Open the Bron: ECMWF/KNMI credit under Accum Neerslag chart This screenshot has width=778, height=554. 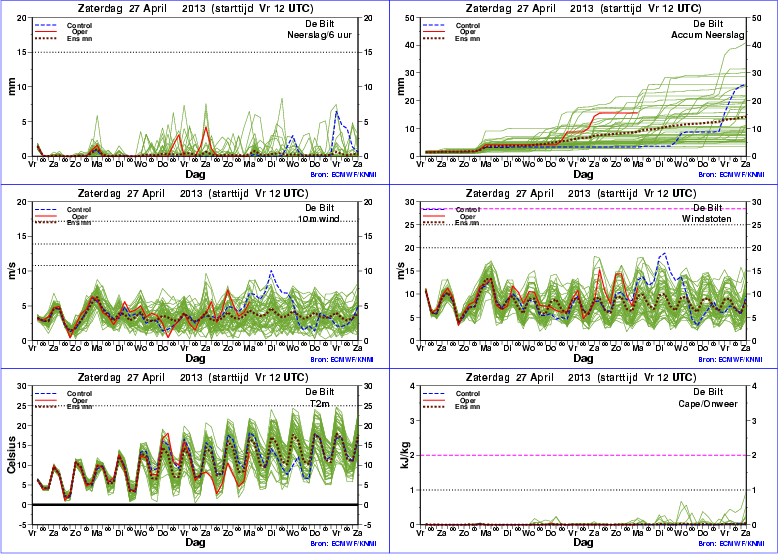coord(731,175)
